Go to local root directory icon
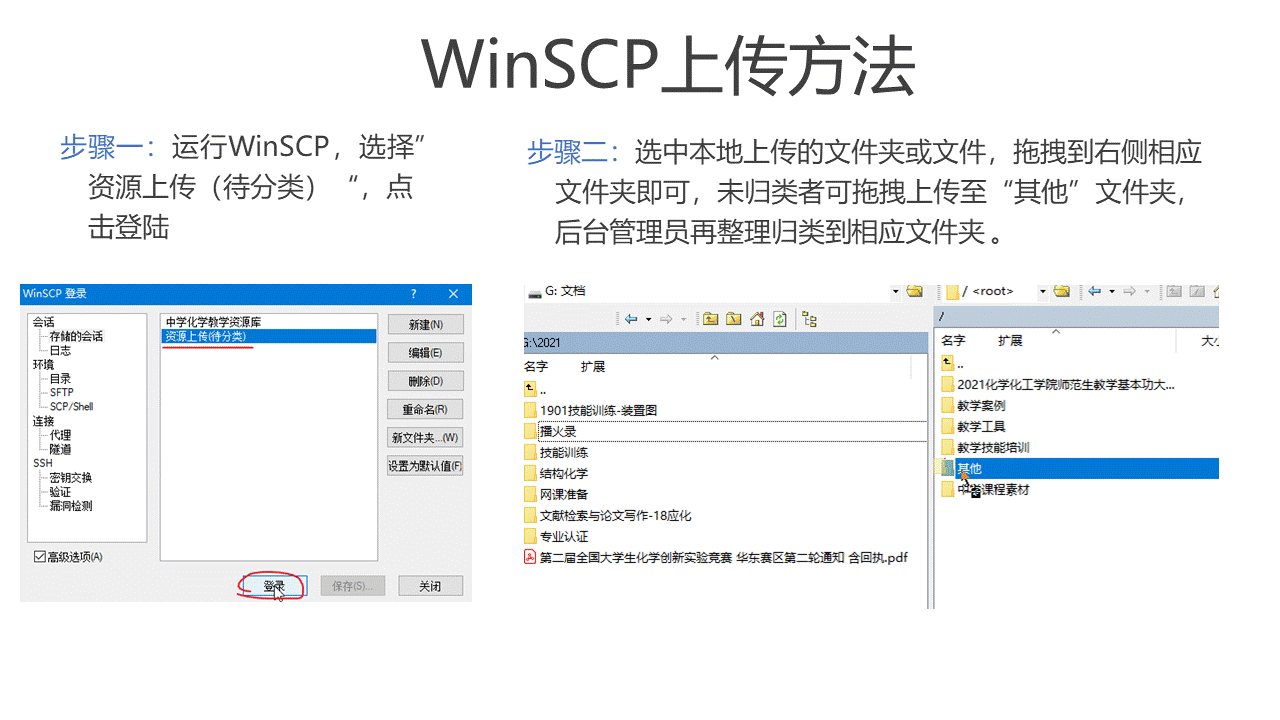Image resolution: width=1280 pixels, height=720 pixels. tap(734, 319)
